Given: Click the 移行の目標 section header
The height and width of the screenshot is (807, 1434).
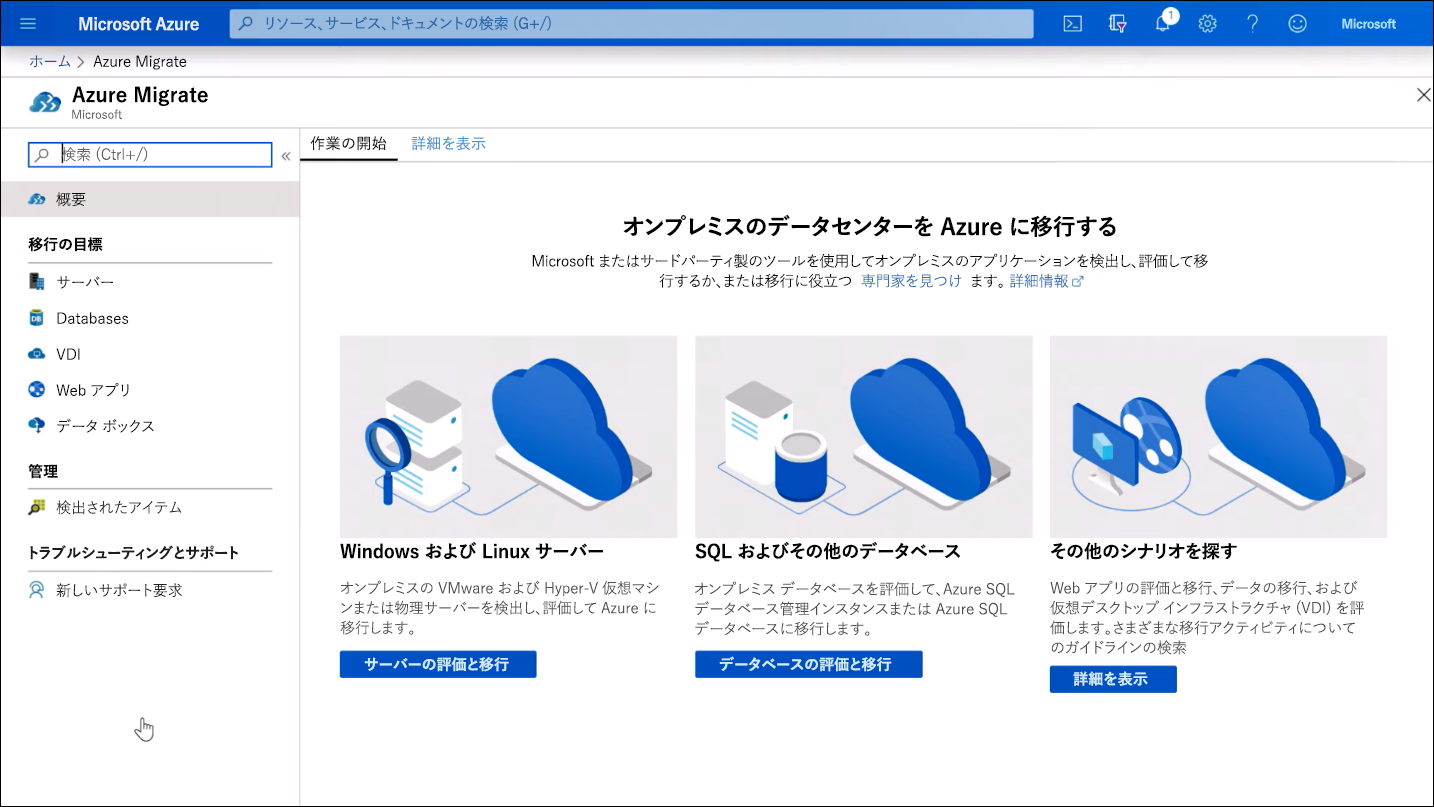Looking at the screenshot, I should 65,244.
